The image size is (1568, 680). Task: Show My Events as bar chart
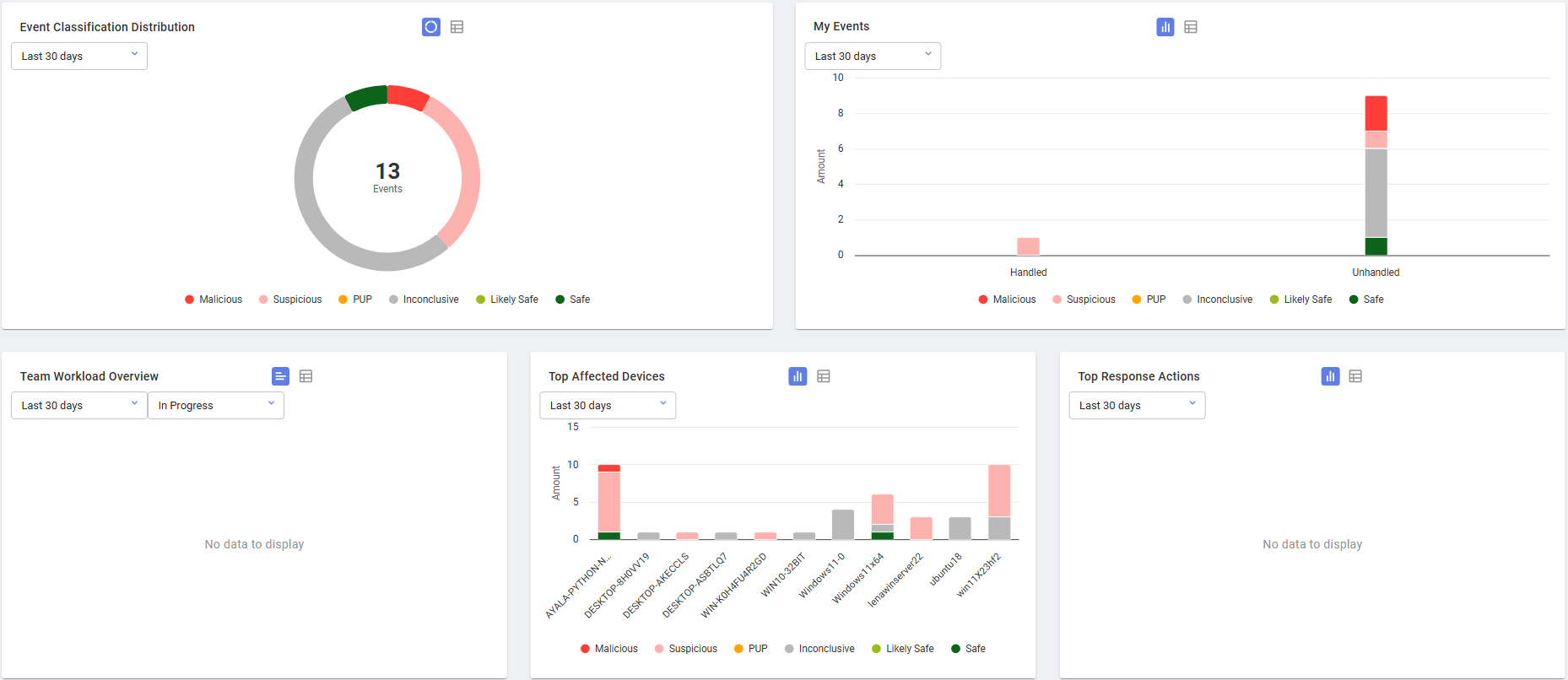(x=1165, y=27)
